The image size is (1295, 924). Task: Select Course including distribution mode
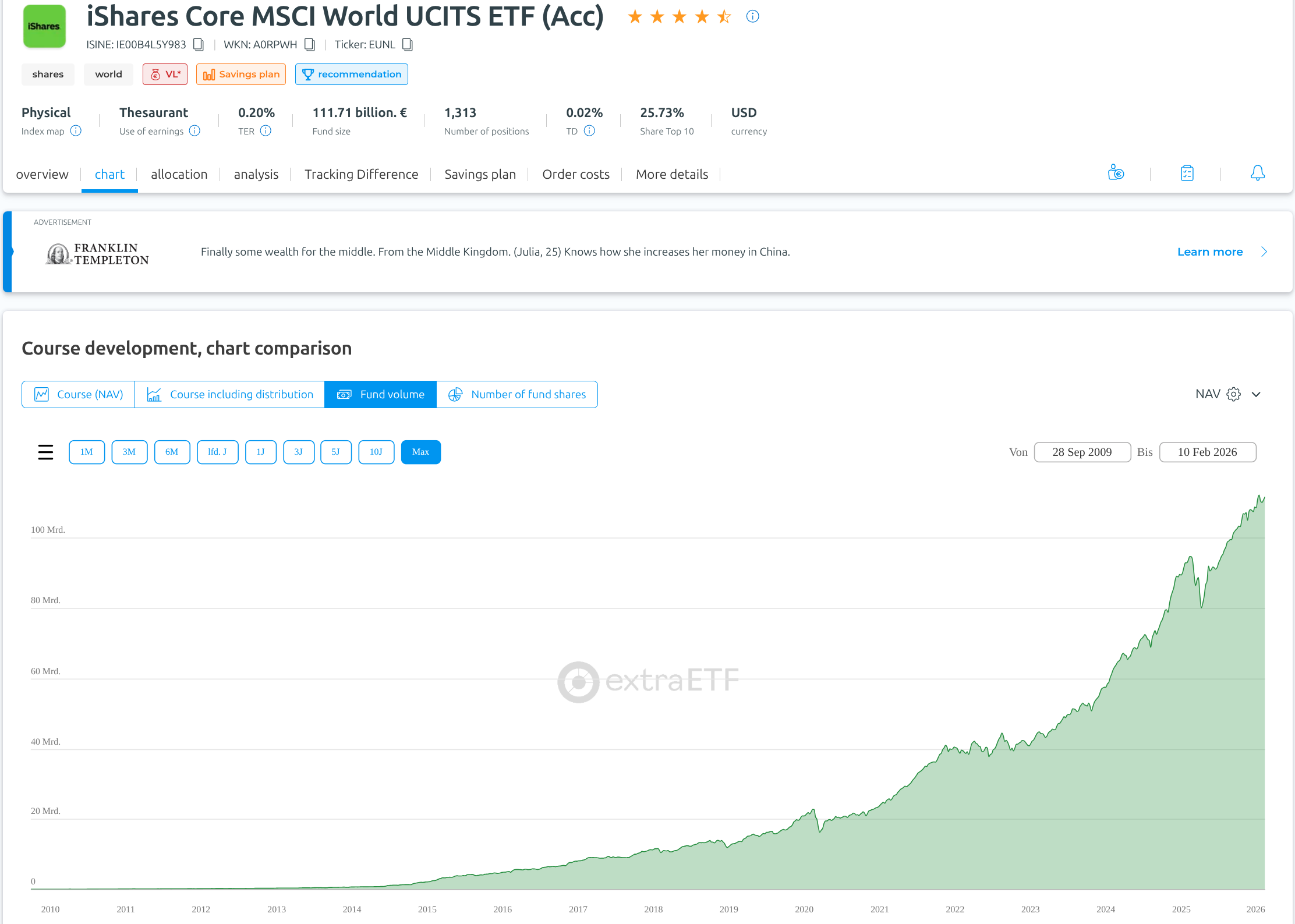click(230, 394)
